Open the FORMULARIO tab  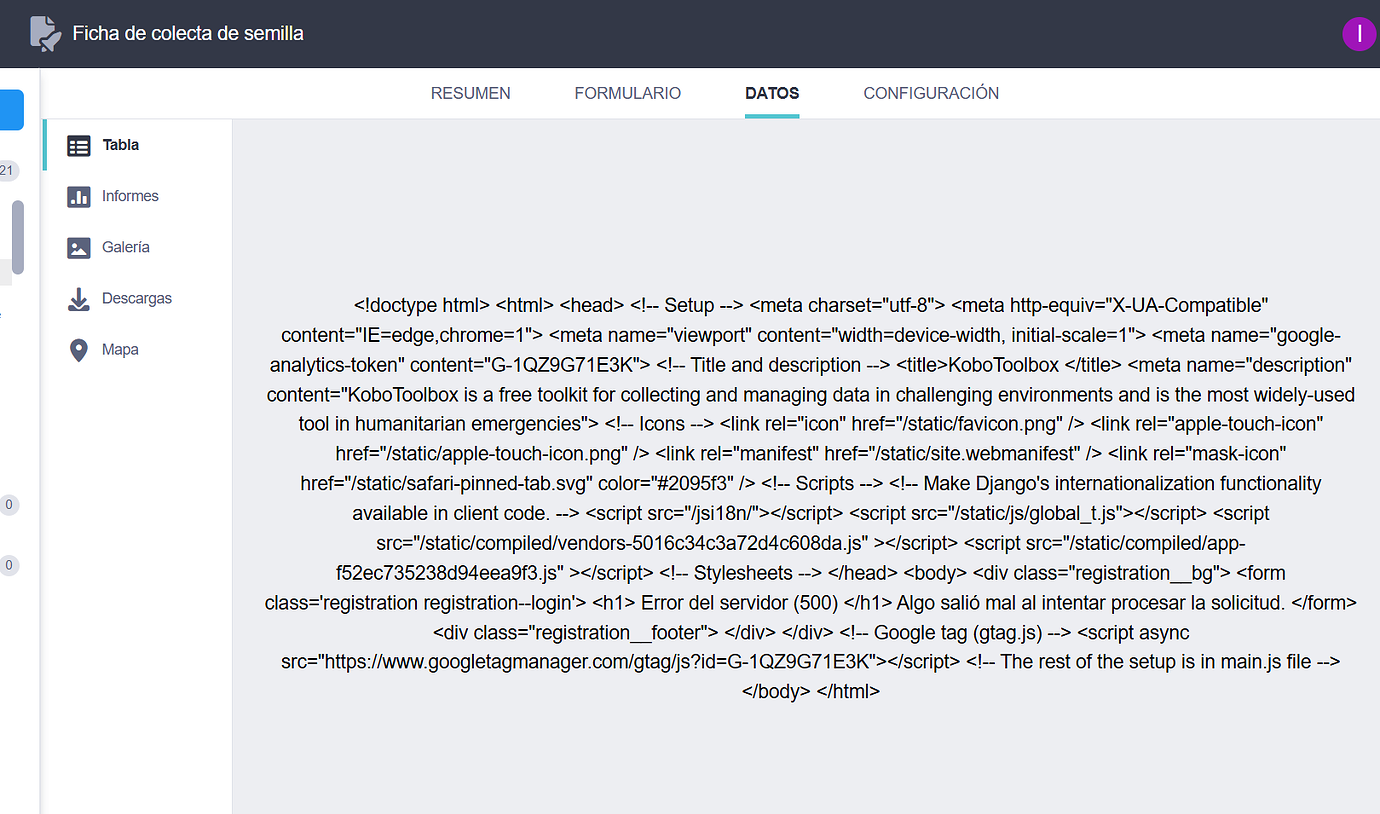627,93
